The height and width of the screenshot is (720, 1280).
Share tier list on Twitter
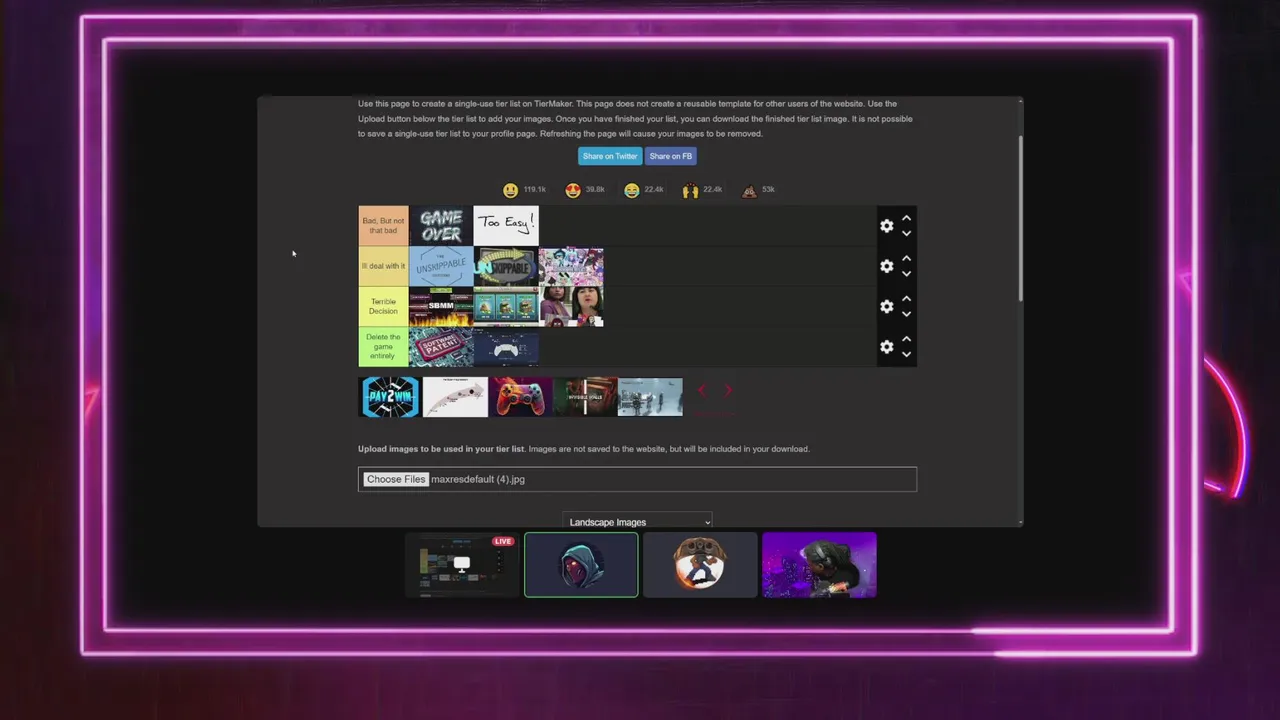(610, 156)
